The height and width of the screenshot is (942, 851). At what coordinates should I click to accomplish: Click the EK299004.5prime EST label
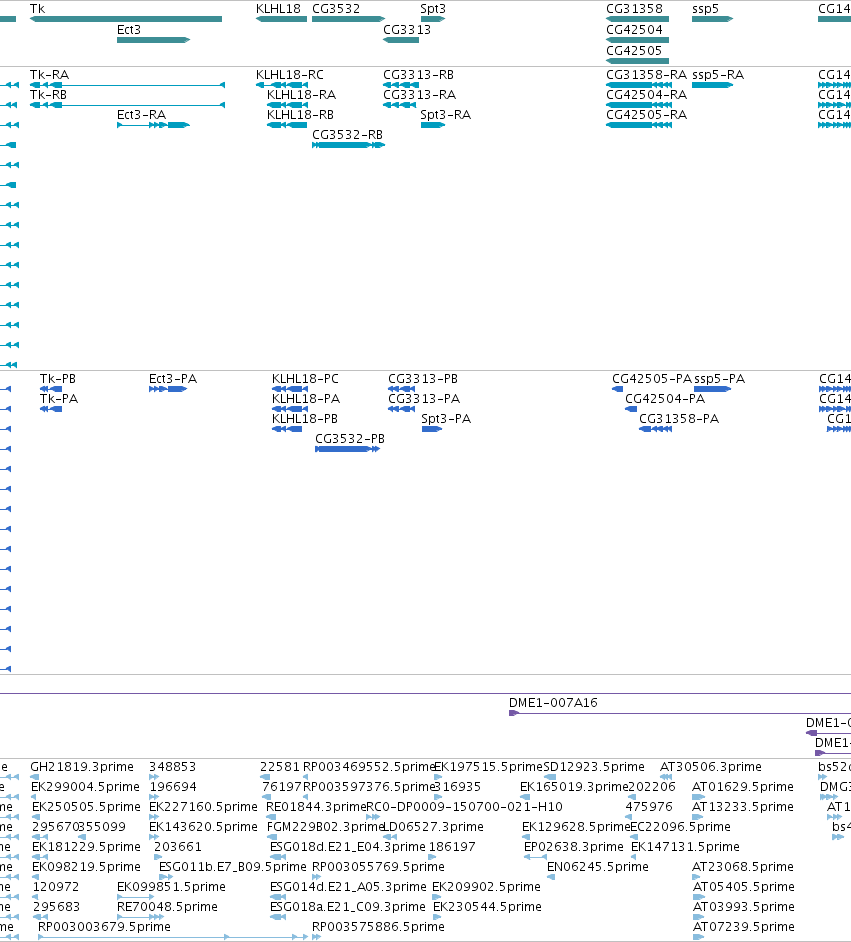click(x=86, y=786)
